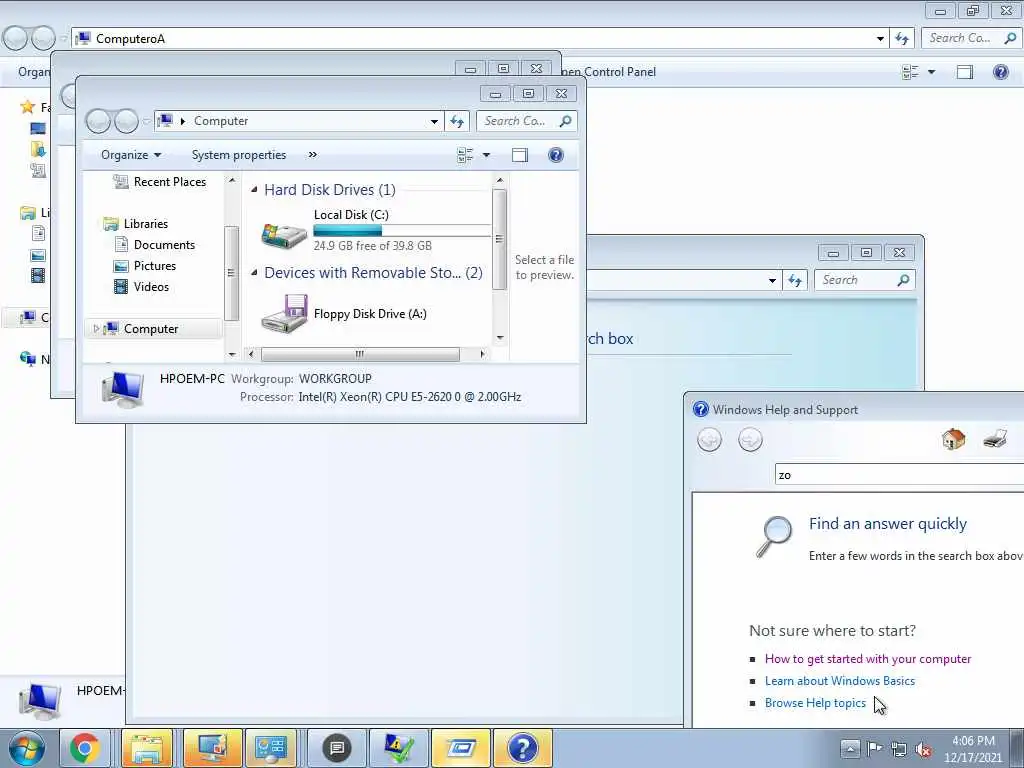
Task: Click the Get help icon in front Computer window
Action: [x=556, y=155]
